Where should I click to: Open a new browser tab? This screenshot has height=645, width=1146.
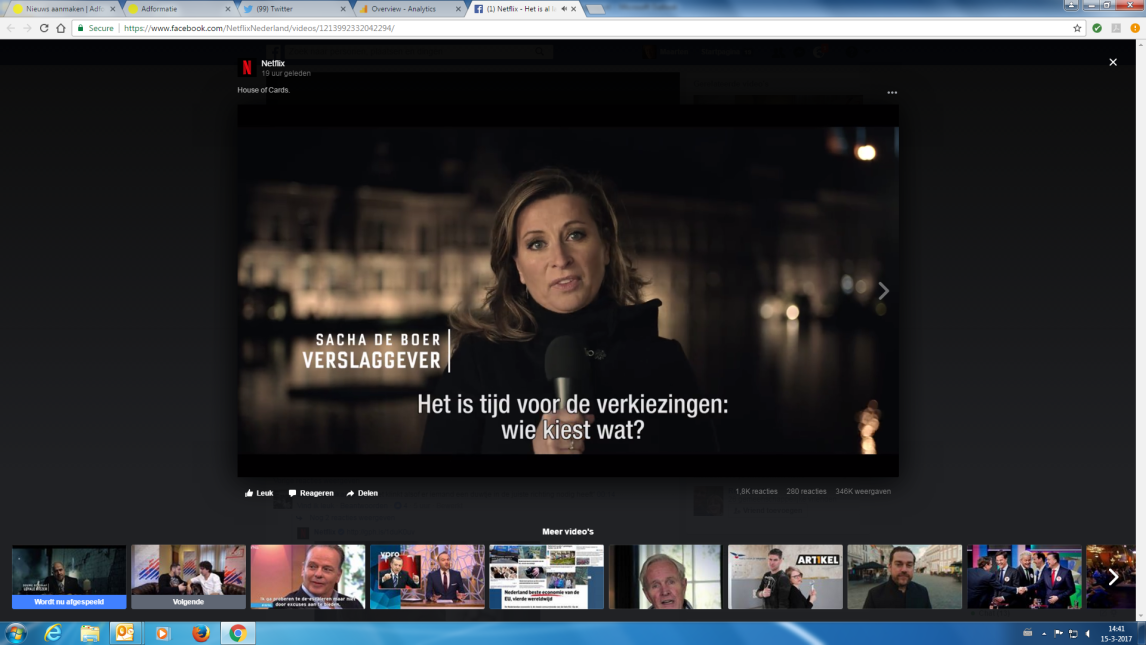pyautogui.click(x=595, y=9)
